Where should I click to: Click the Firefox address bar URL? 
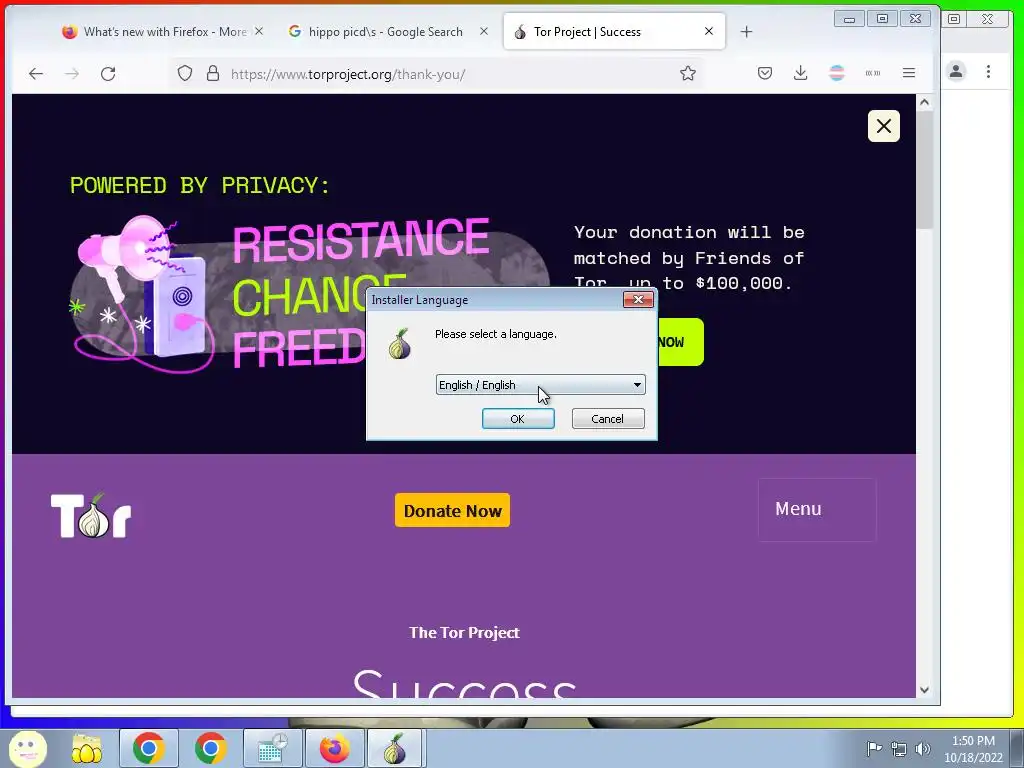[x=347, y=74]
